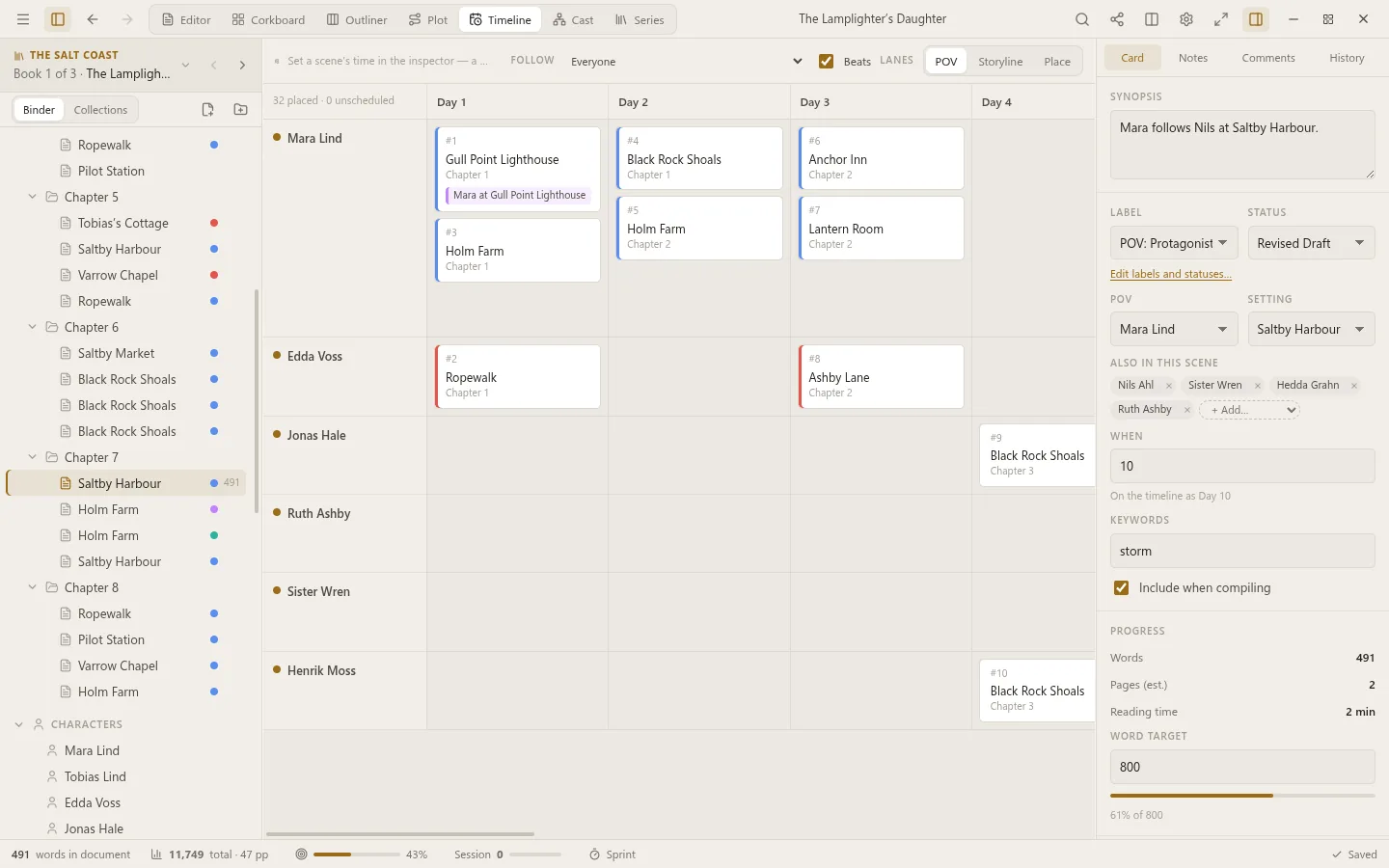Go back with the left arrow

[x=93, y=19]
